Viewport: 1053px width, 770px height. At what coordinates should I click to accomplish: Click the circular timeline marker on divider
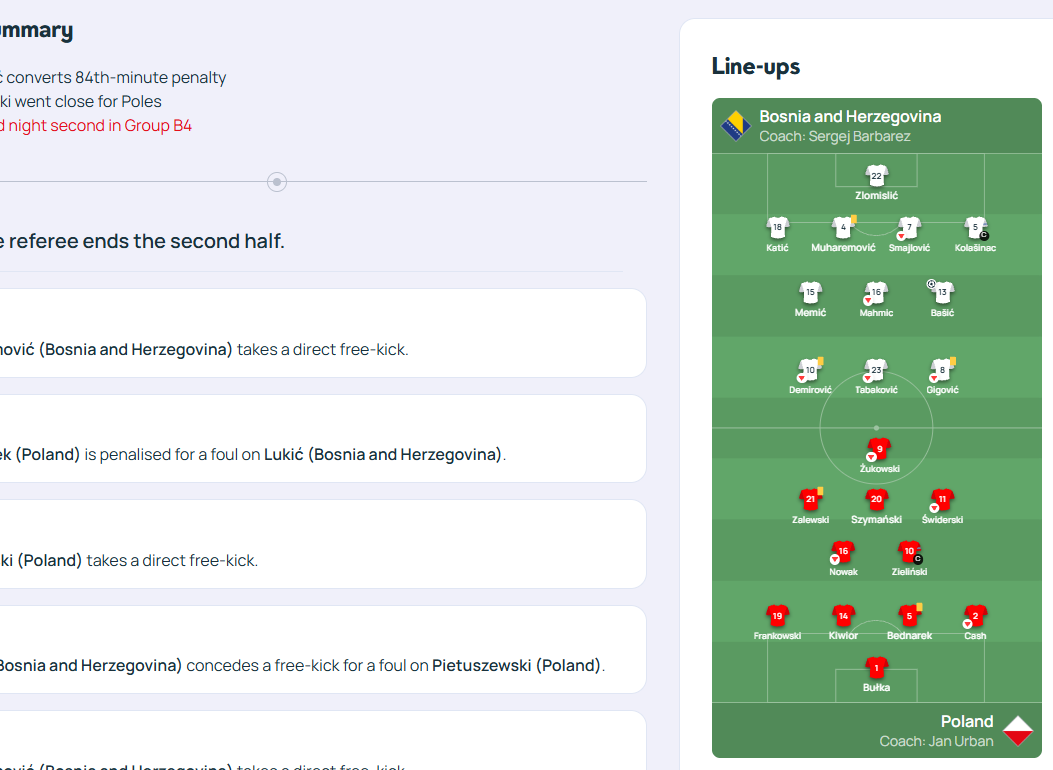point(277,182)
